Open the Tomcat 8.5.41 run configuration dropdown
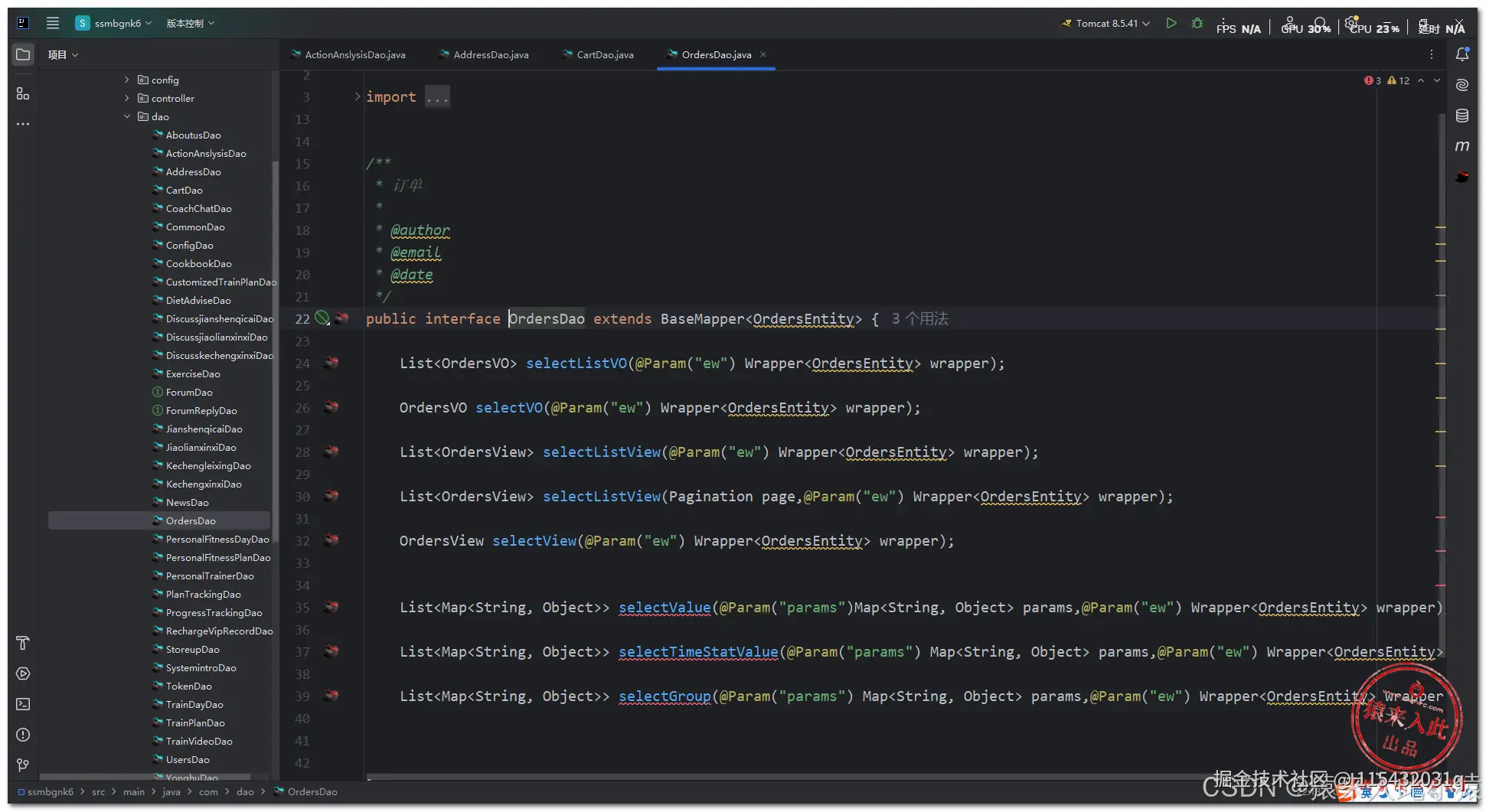The image size is (1486, 812). [1106, 24]
